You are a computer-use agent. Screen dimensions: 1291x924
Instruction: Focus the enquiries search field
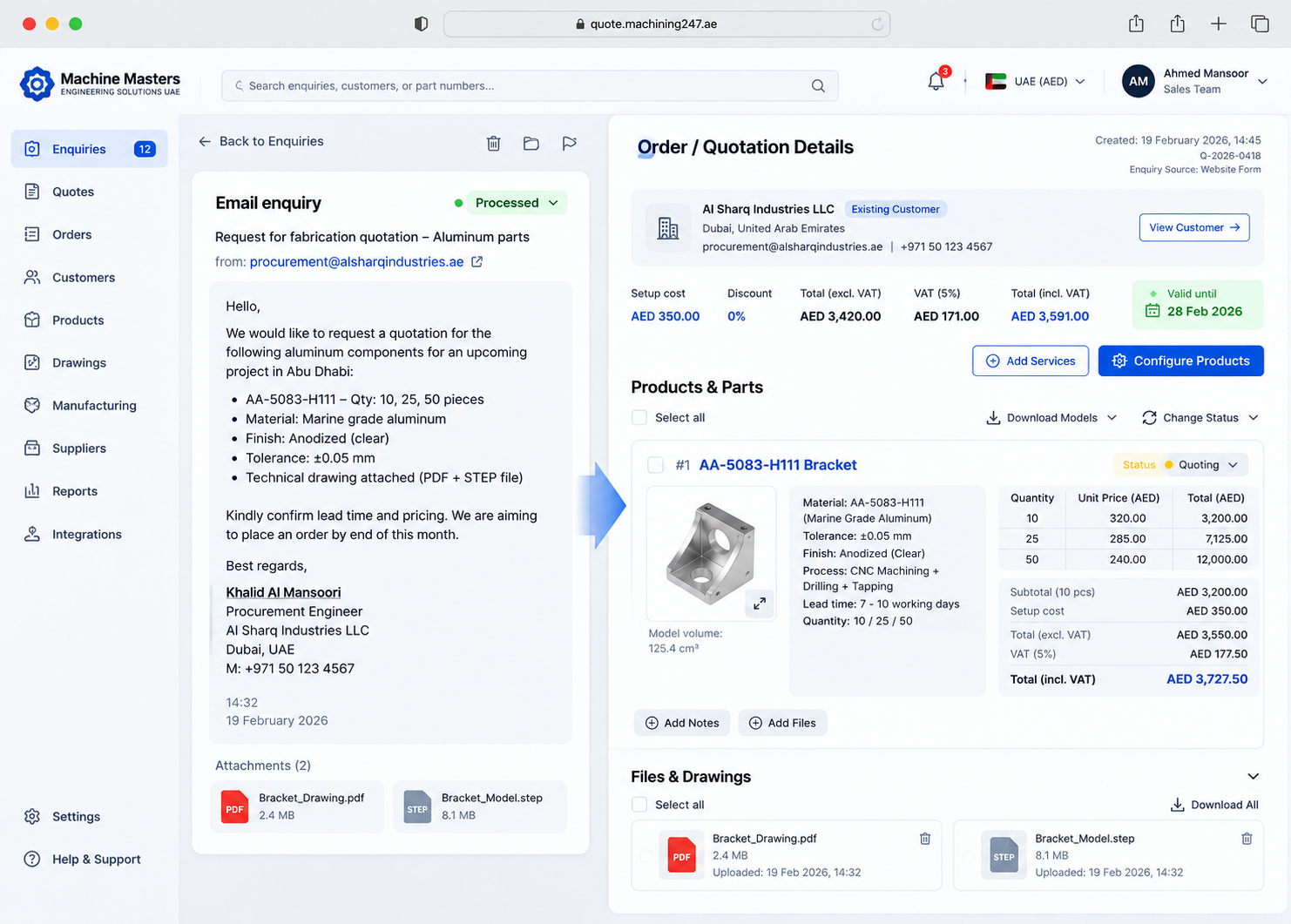pyautogui.click(x=530, y=85)
